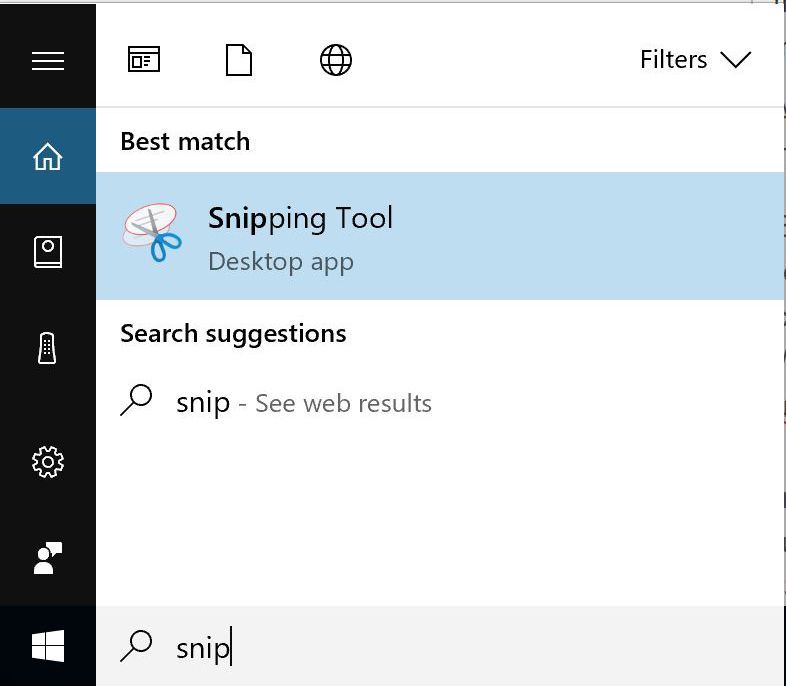This screenshot has width=786, height=686.
Task: Filter results by Documents icon
Action: [239, 60]
